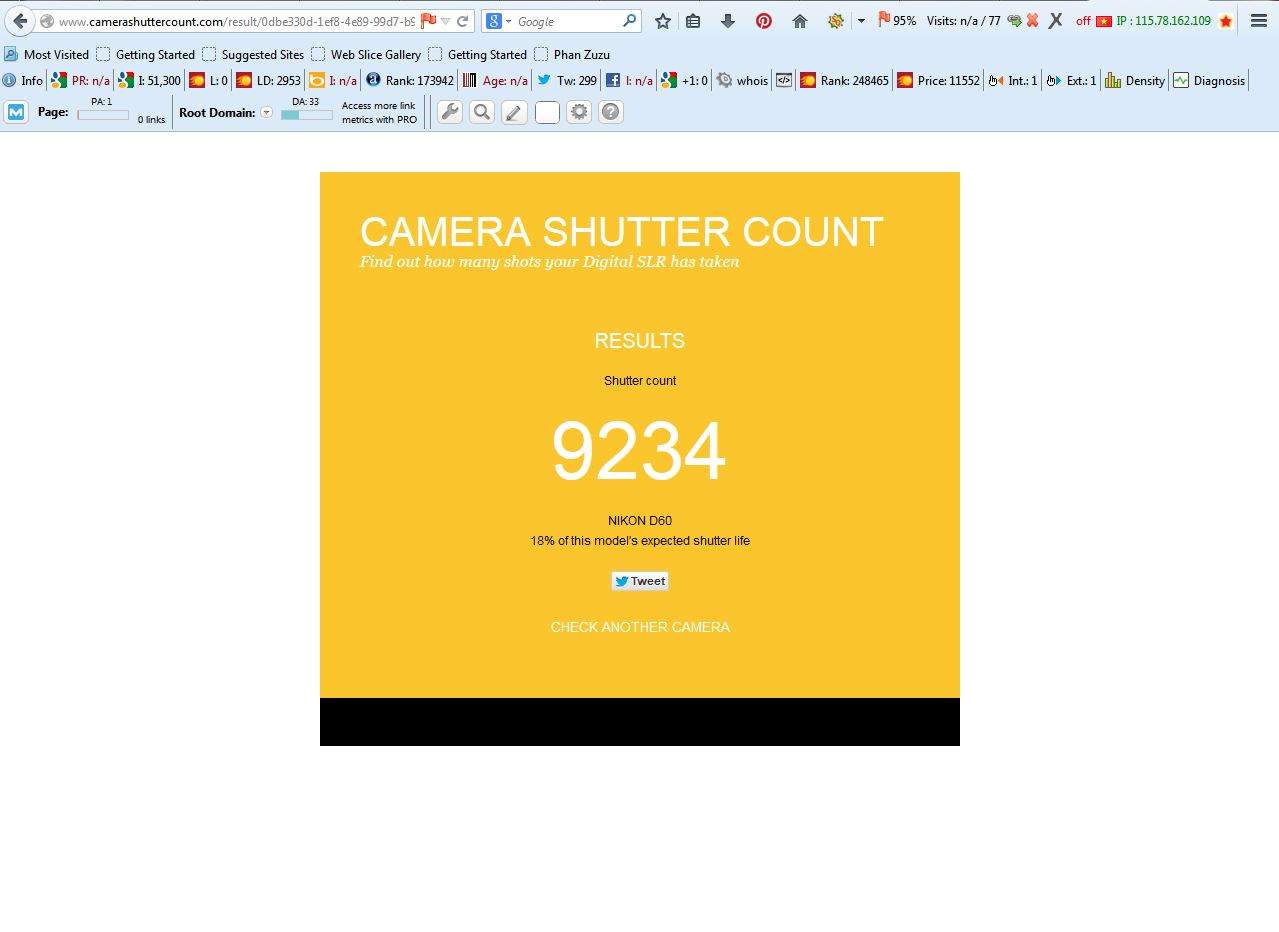
Task: Click the Facebook I: n/a metric
Action: tap(629, 81)
